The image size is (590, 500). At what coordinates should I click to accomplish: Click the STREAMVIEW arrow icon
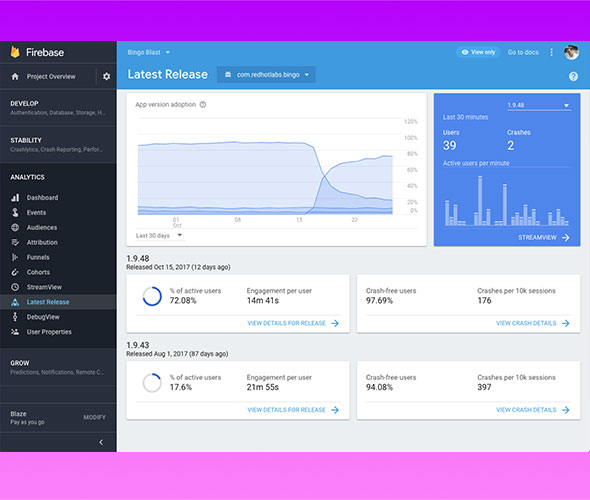click(566, 237)
